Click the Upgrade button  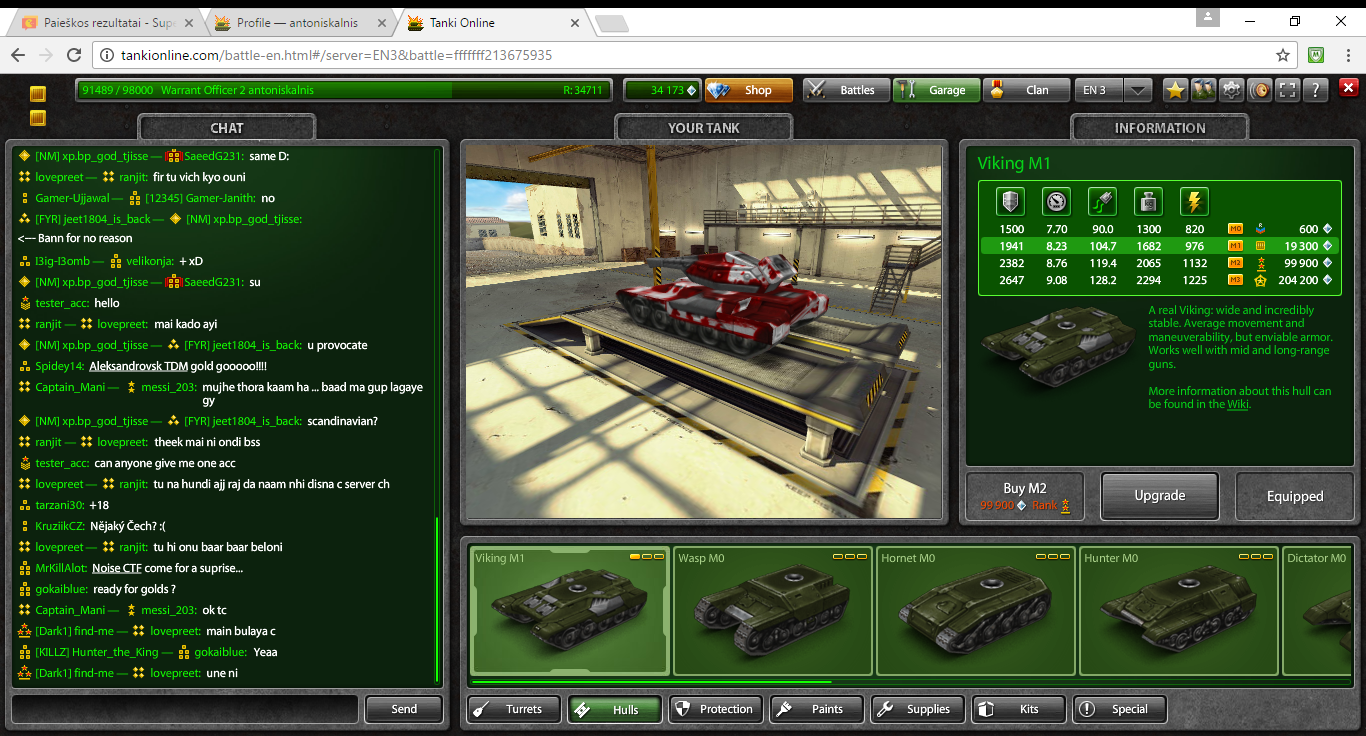[1160, 496]
